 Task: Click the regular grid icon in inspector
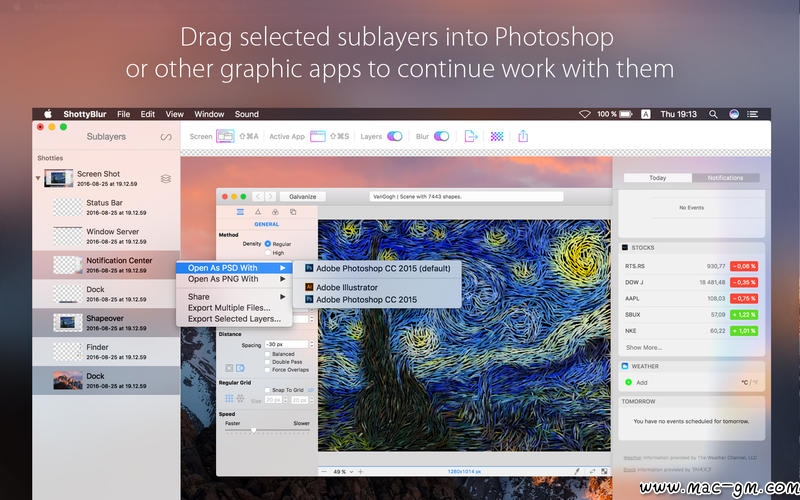coord(229,398)
